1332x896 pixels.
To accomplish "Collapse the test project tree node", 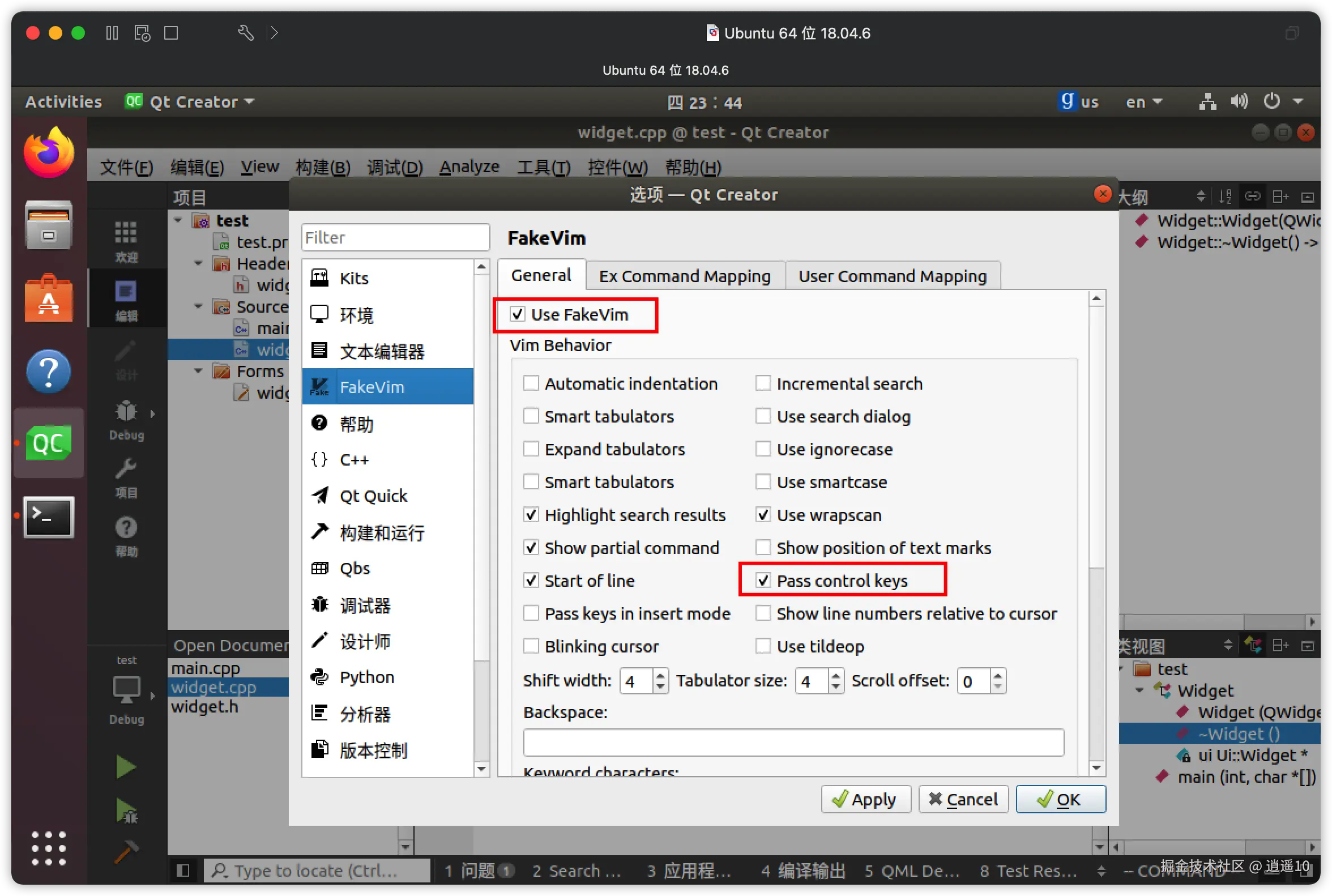I will click(x=178, y=220).
